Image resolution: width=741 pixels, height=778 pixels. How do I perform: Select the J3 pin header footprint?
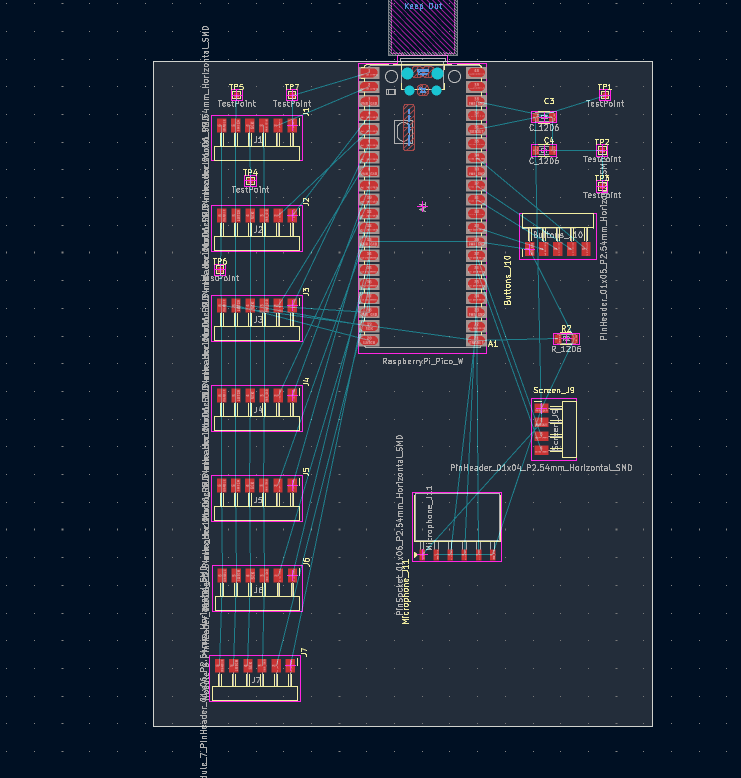[x=257, y=319]
